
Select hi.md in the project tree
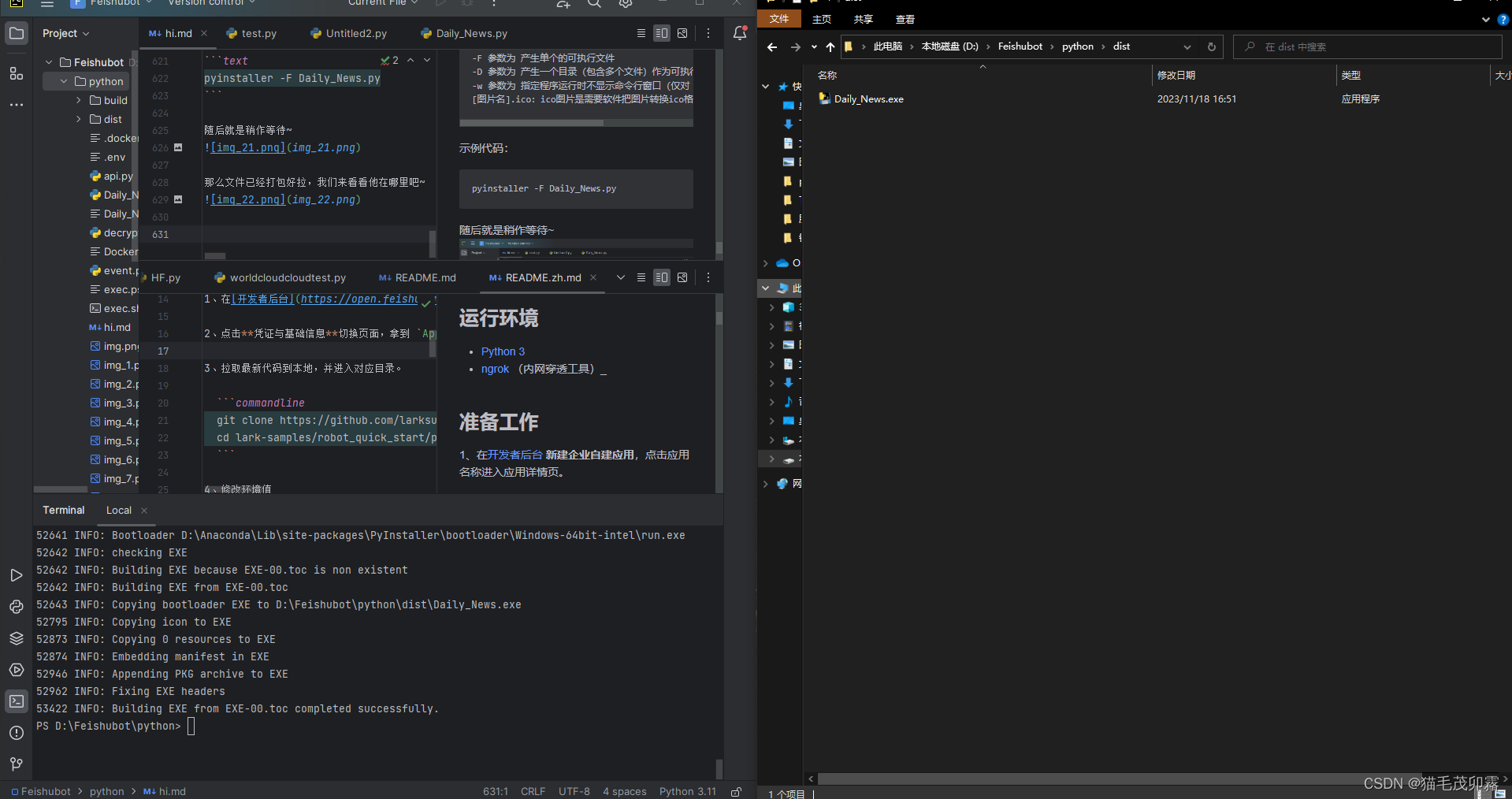(110, 327)
